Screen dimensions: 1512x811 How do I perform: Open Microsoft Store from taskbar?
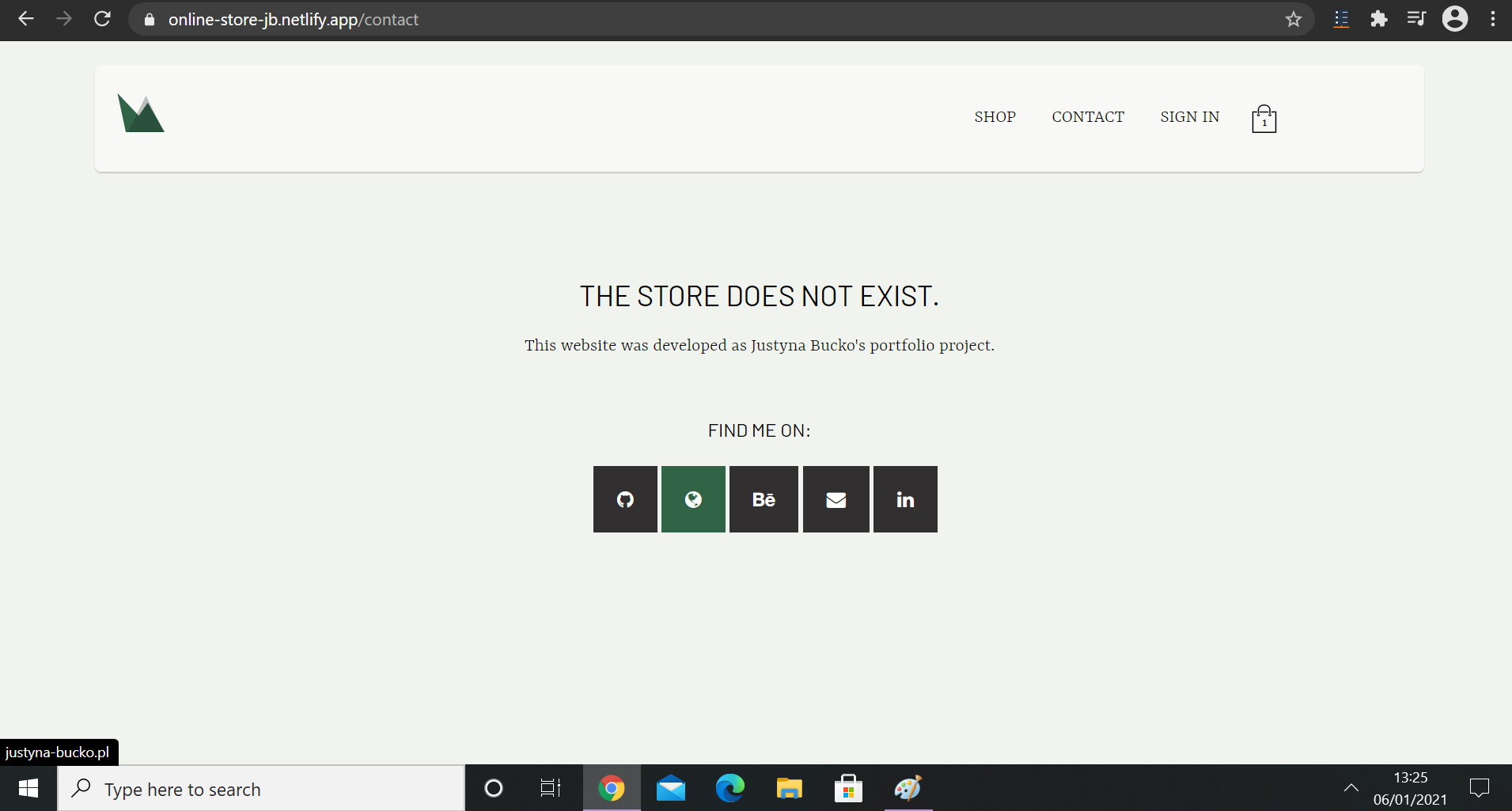tap(848, 788)
